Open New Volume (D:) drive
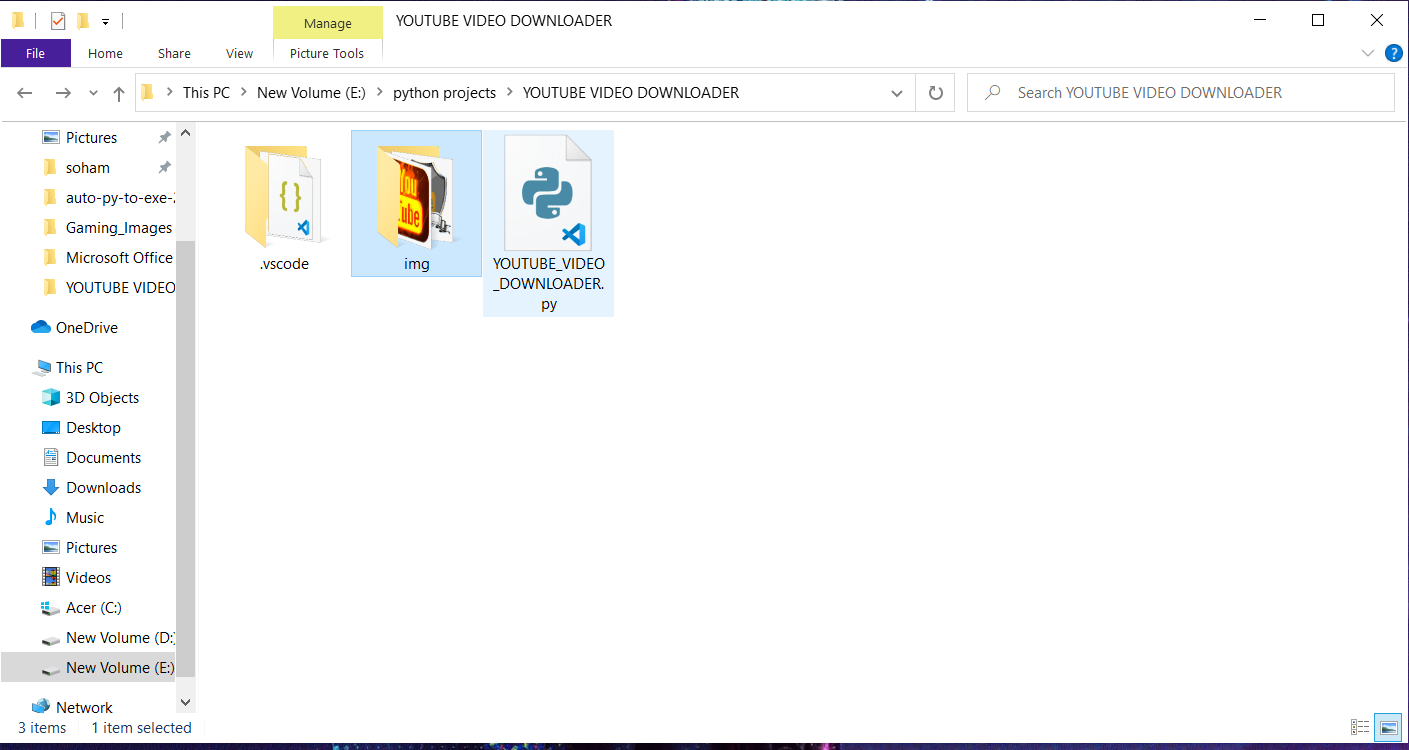Viewport: 1409px width, 750px height. coord(120,638)
